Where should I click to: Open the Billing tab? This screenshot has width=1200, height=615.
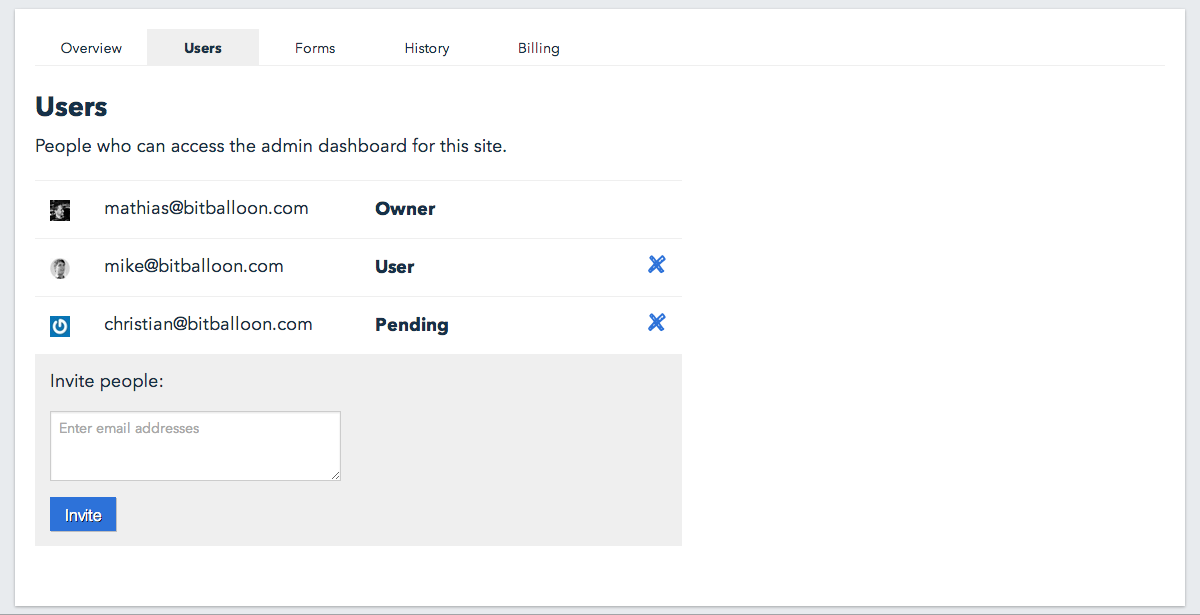pyautogui.click(x=539, y=48)
